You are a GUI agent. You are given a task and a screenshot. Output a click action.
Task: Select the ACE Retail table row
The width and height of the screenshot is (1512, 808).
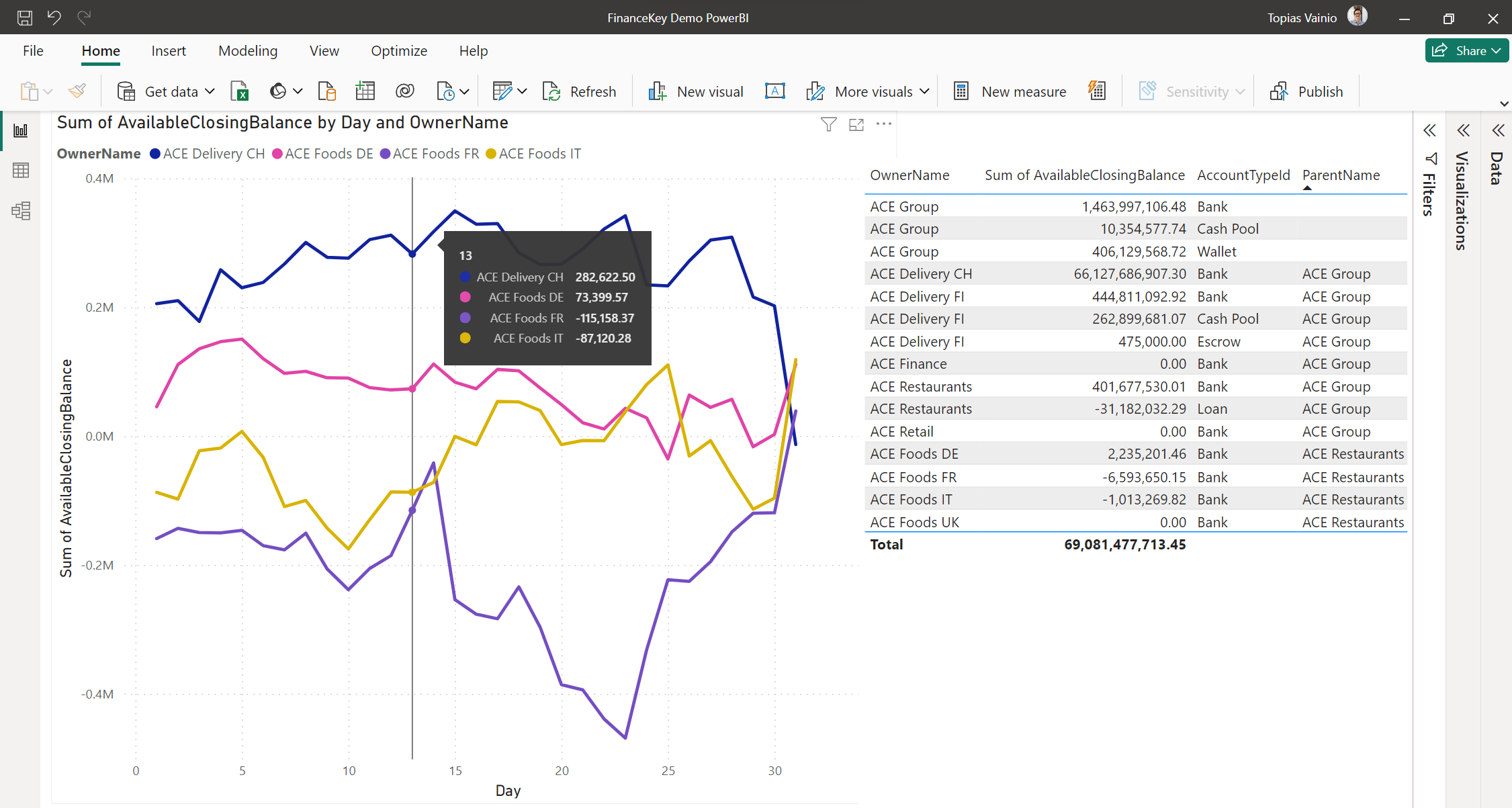pos(1136,432)
